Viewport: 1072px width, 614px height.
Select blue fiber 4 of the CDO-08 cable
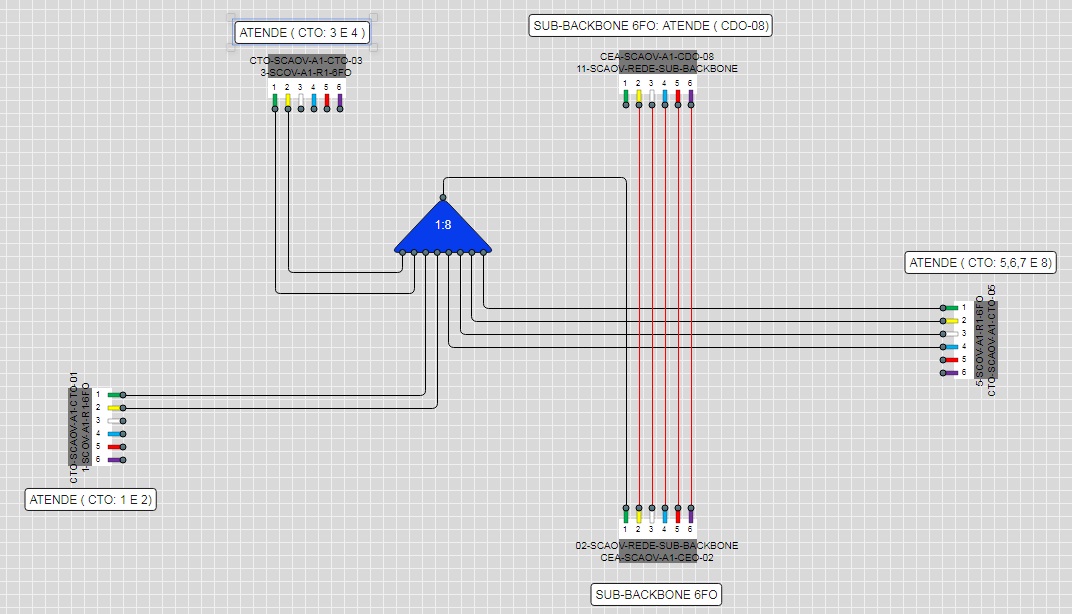665,96
